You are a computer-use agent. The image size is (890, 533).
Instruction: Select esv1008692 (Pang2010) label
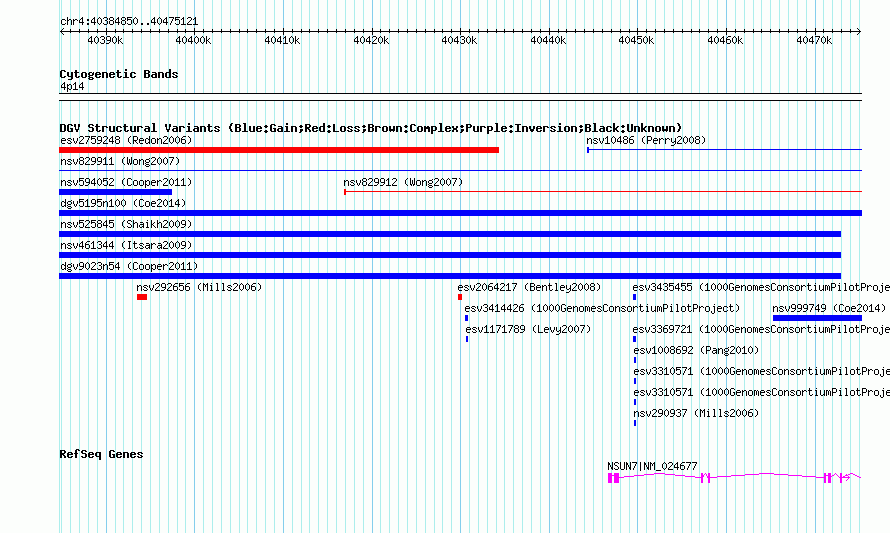(696, 350)
